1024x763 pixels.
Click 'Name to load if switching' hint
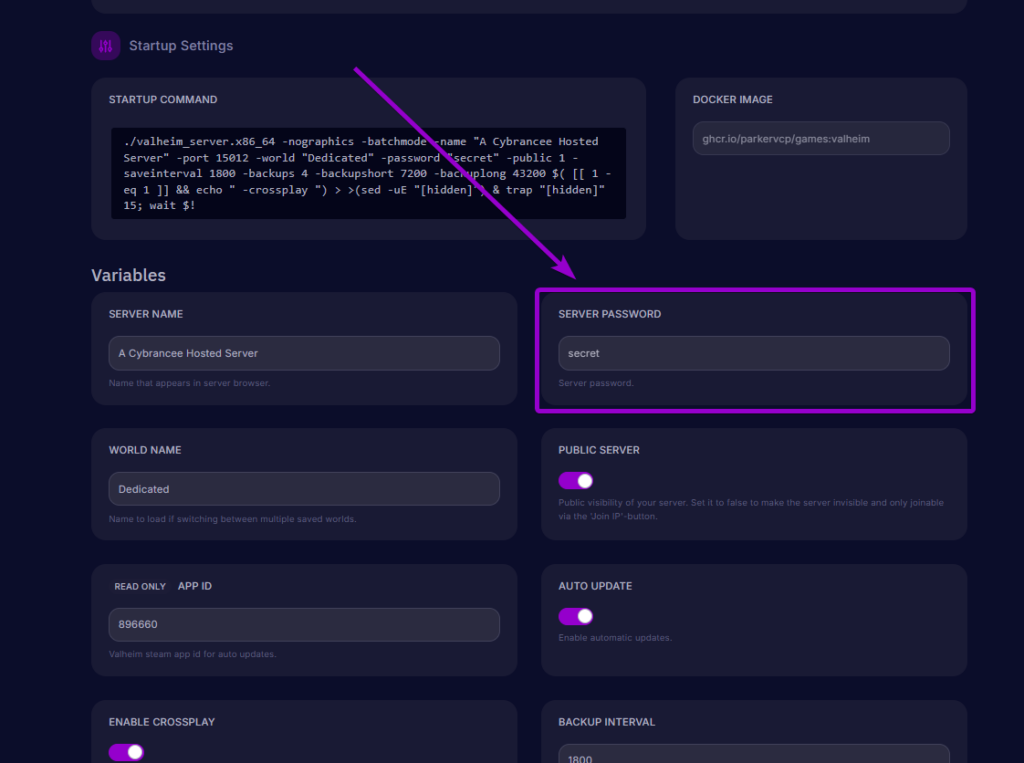pyautogui.click(x=232, y=519)
